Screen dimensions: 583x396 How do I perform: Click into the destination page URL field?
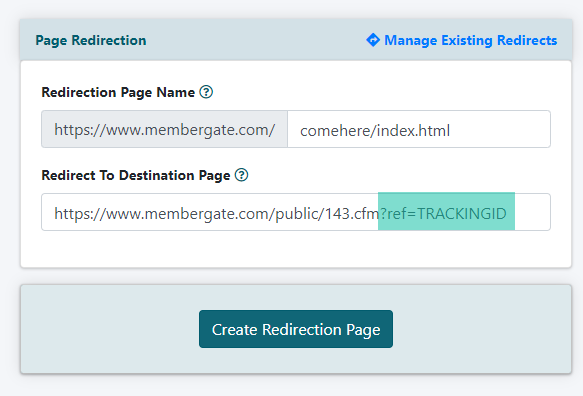point(296,212)
